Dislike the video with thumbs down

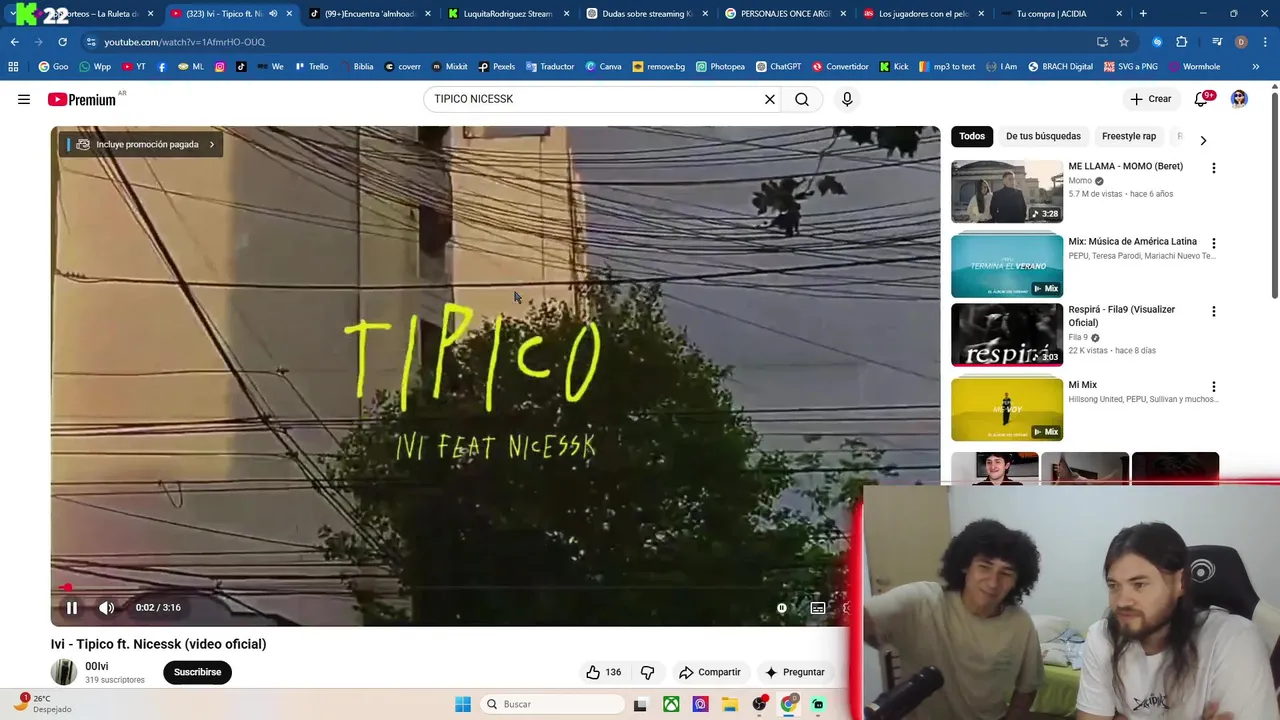647,672
